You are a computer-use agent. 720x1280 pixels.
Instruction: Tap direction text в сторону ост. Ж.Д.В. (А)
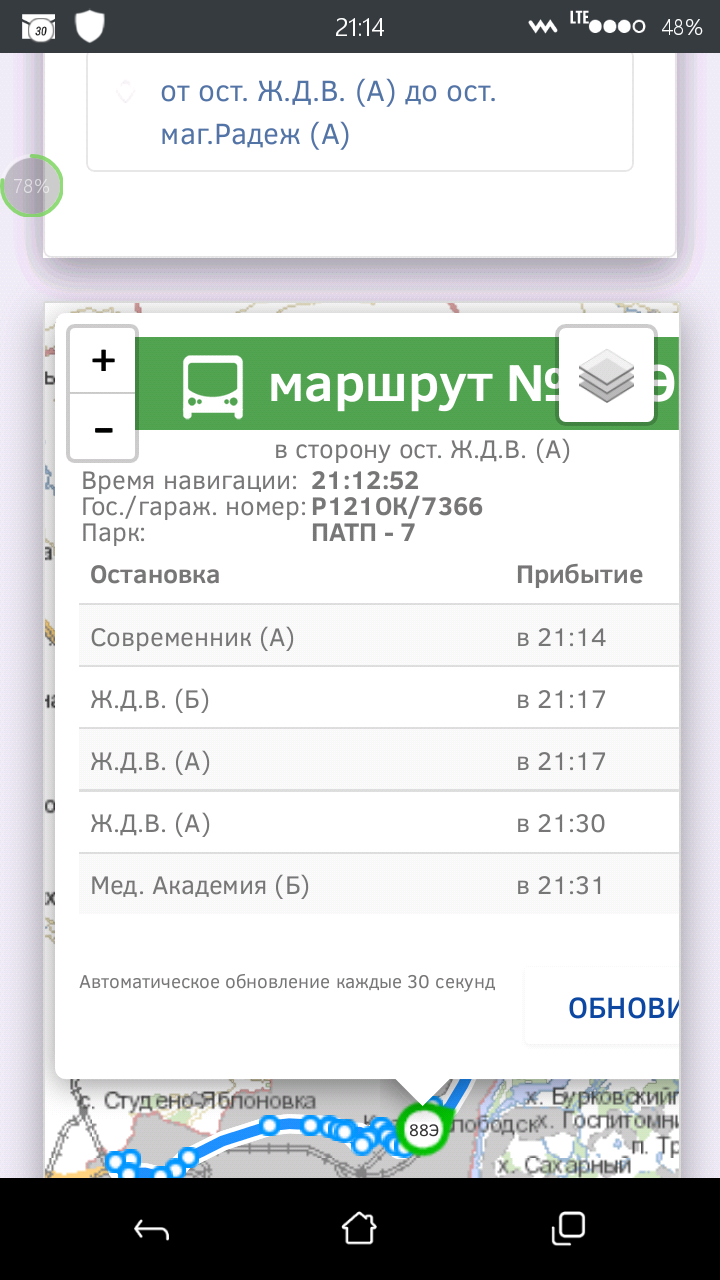[x=422, y=451]
